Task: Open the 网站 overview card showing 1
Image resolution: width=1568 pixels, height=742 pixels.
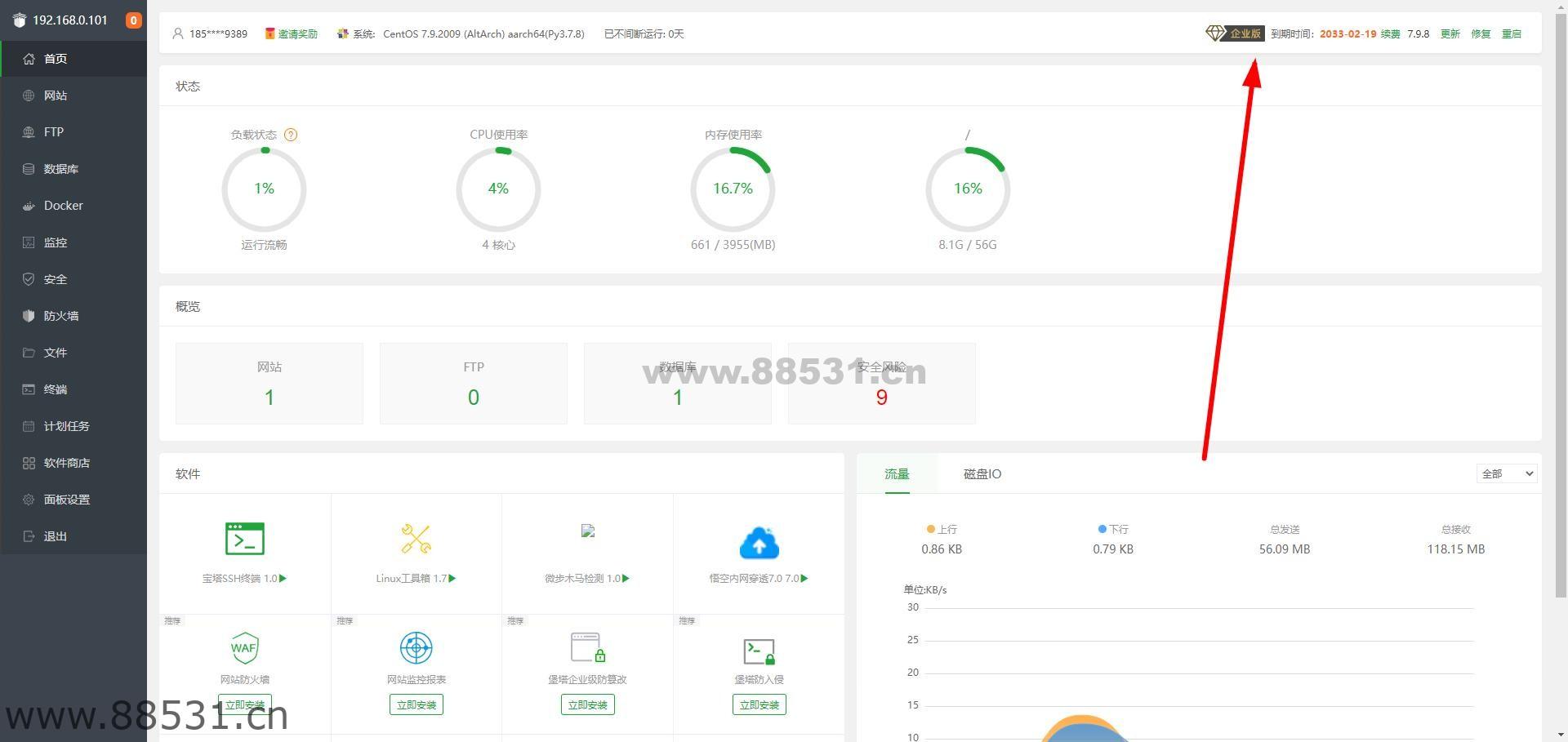Action: pos(269,384)
